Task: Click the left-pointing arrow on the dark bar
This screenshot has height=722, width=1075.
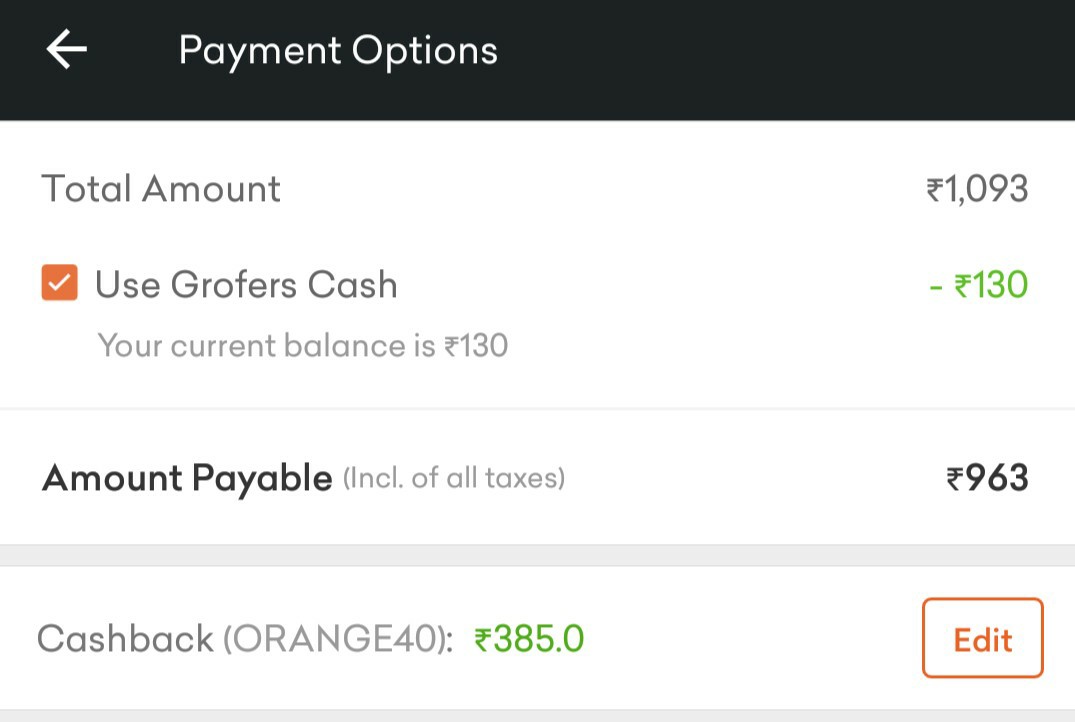Action: 64,48
